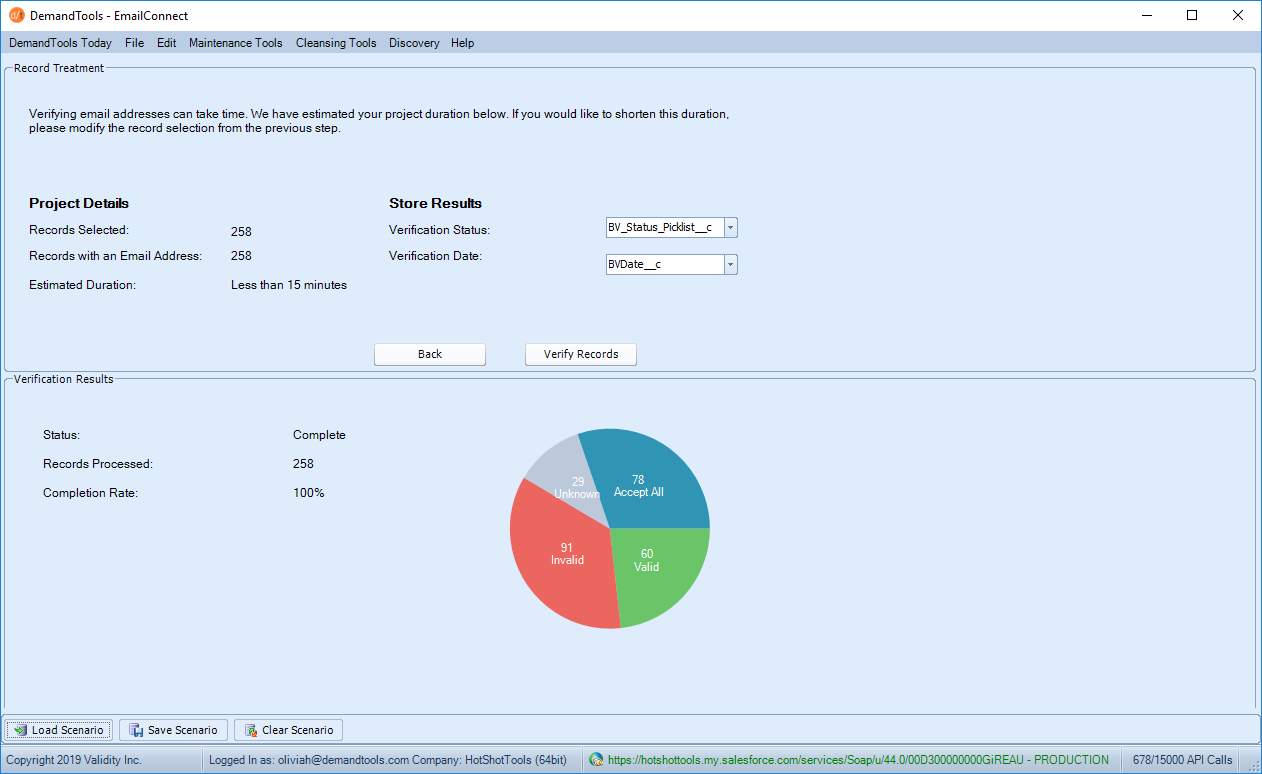
Task: Click the Estimated Duration value 'Less than 15 minutes'
Action: 289,285
